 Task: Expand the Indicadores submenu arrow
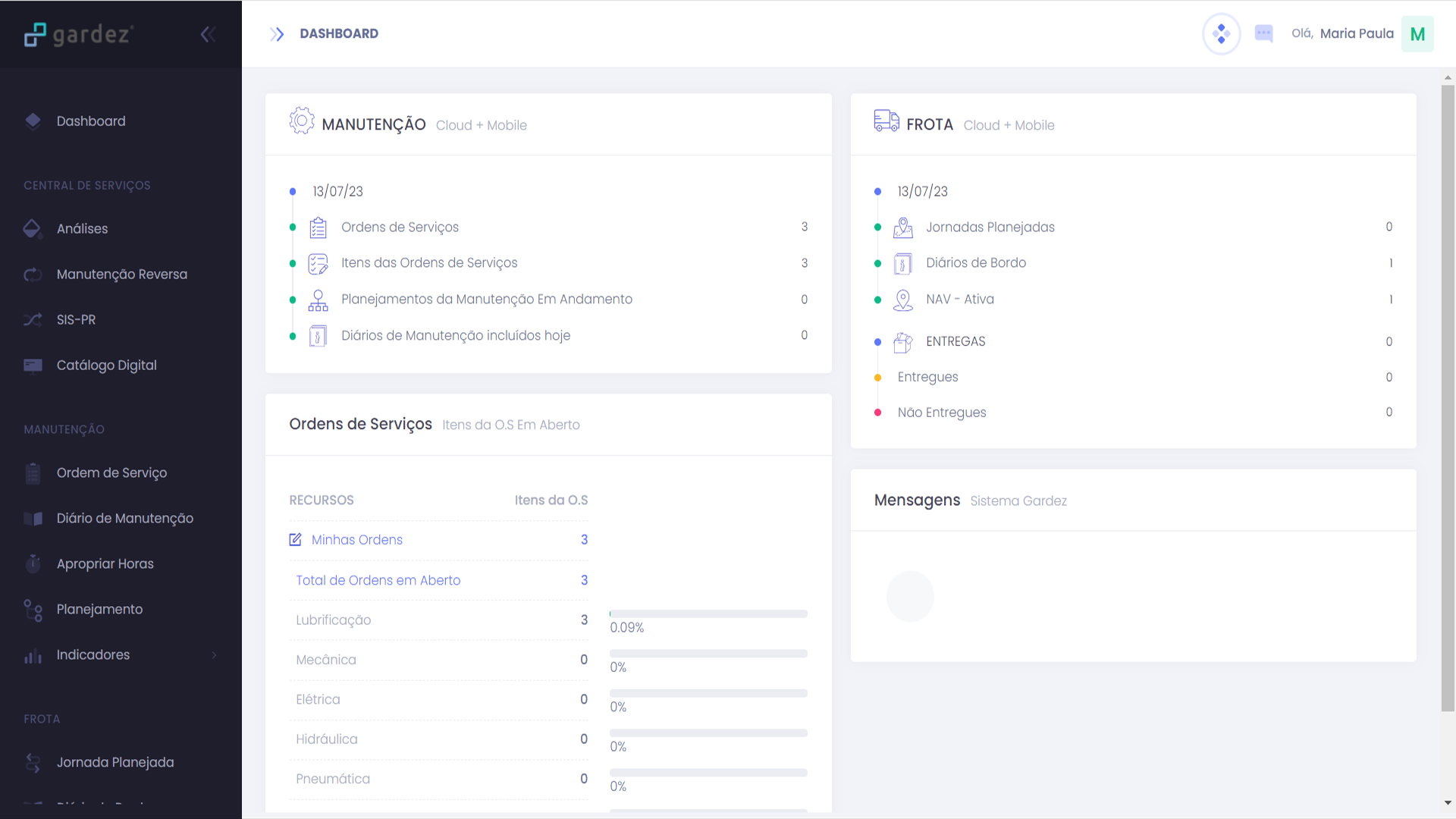point(214,655)
